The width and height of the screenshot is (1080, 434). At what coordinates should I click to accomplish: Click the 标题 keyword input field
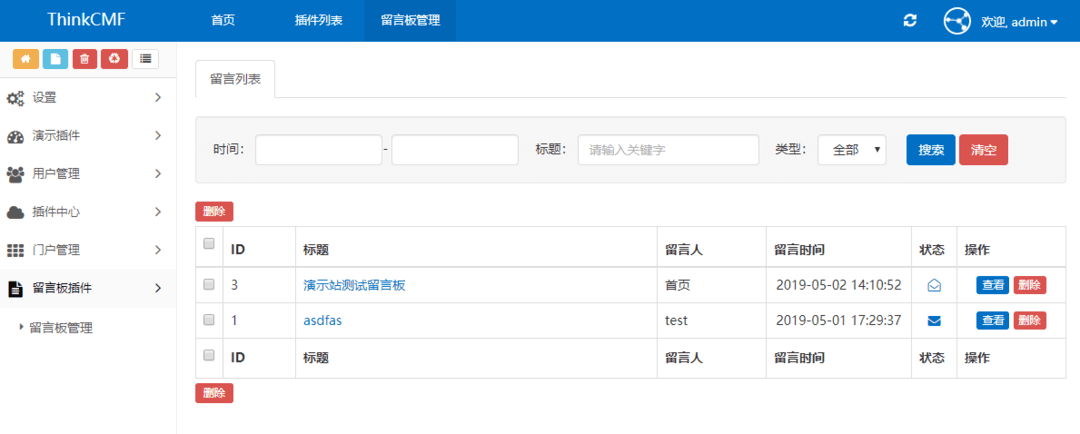(x=668, y=150)
